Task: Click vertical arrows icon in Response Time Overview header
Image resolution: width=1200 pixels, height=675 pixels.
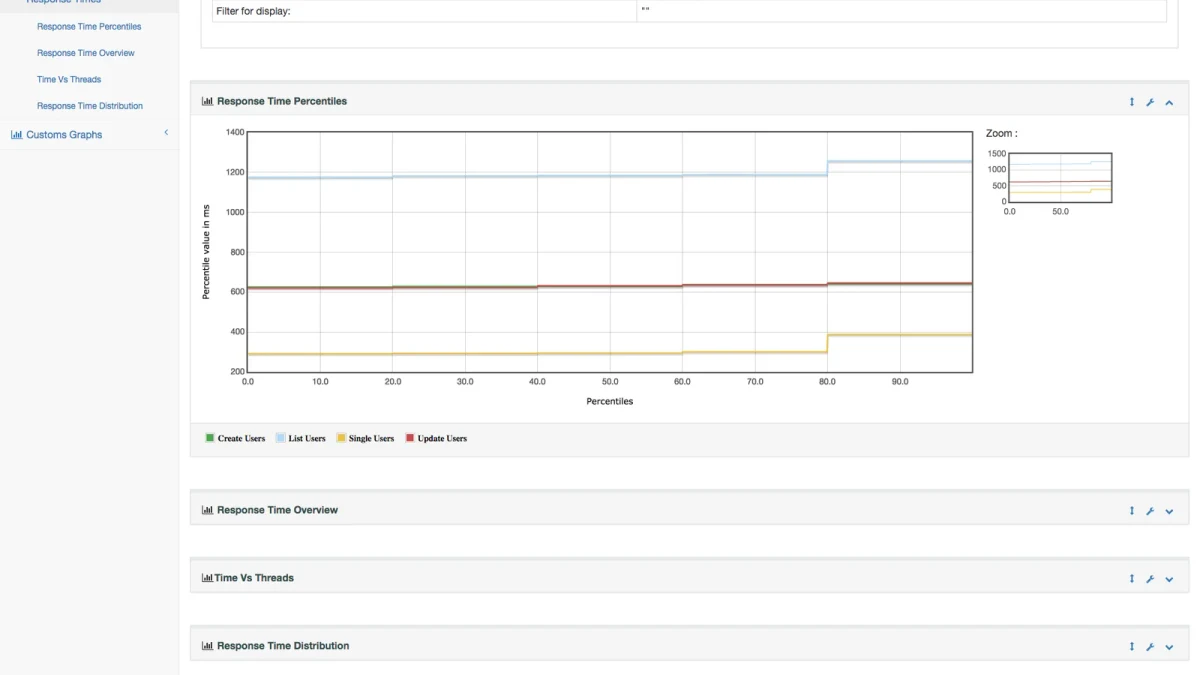Action: (x=1132, y=511)
